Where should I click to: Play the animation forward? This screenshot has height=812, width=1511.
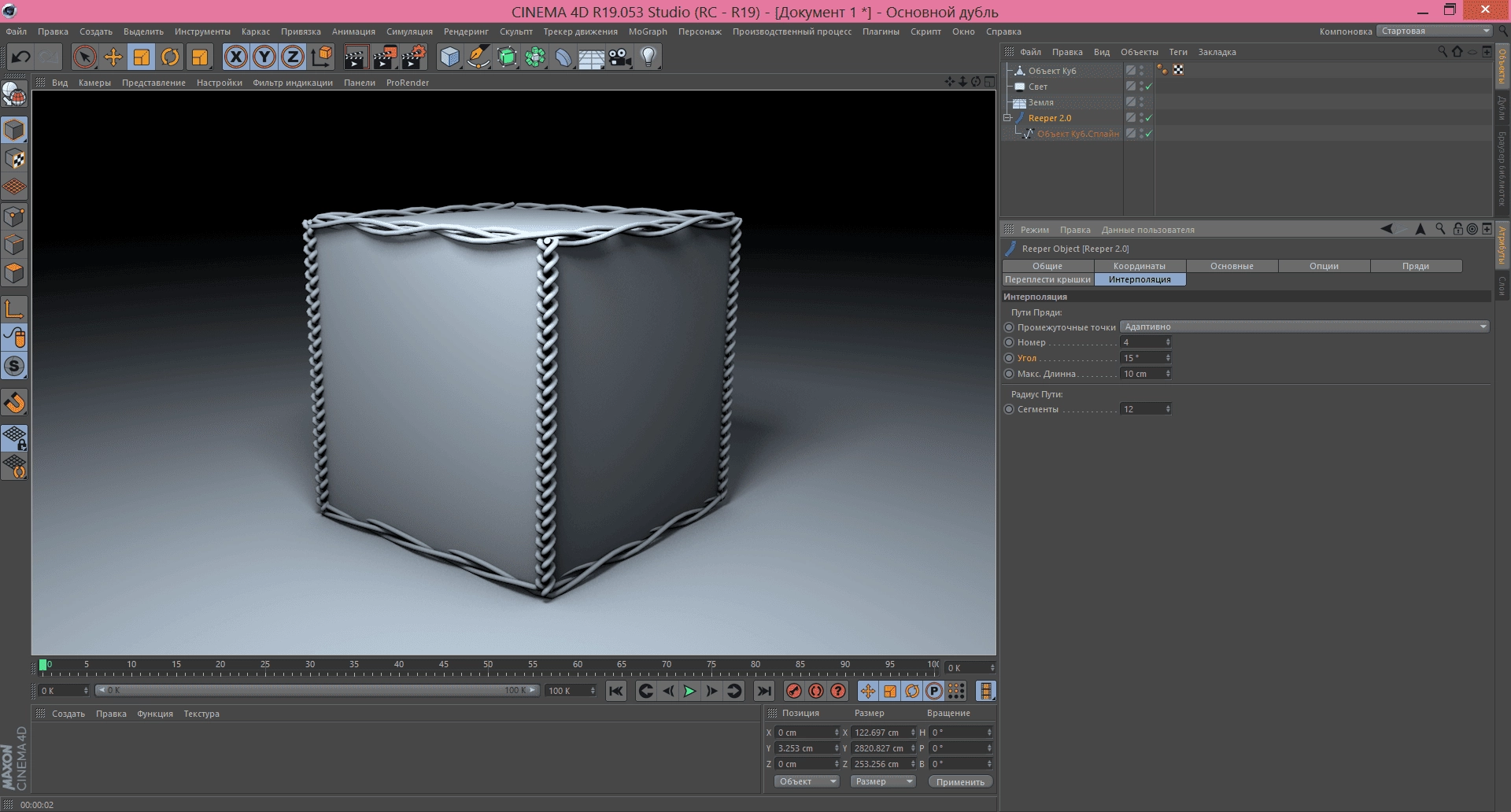(x=689, y=691)
